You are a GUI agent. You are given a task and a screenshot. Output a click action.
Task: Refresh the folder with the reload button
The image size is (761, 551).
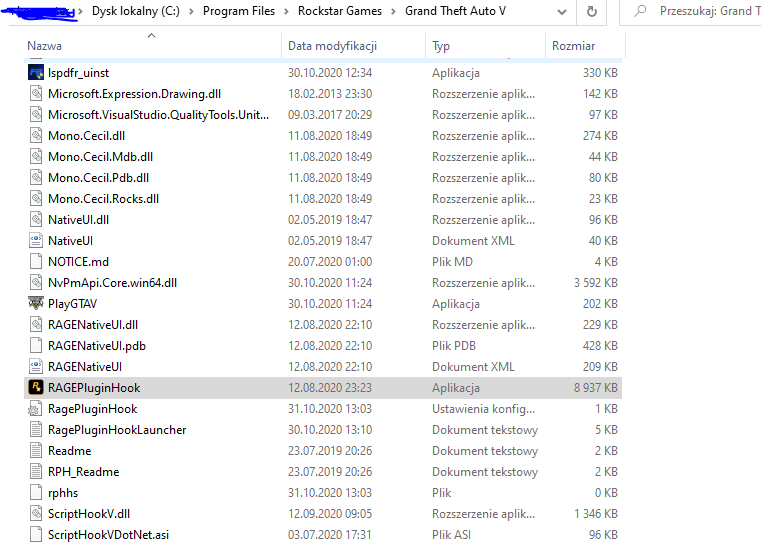[592, 11]
